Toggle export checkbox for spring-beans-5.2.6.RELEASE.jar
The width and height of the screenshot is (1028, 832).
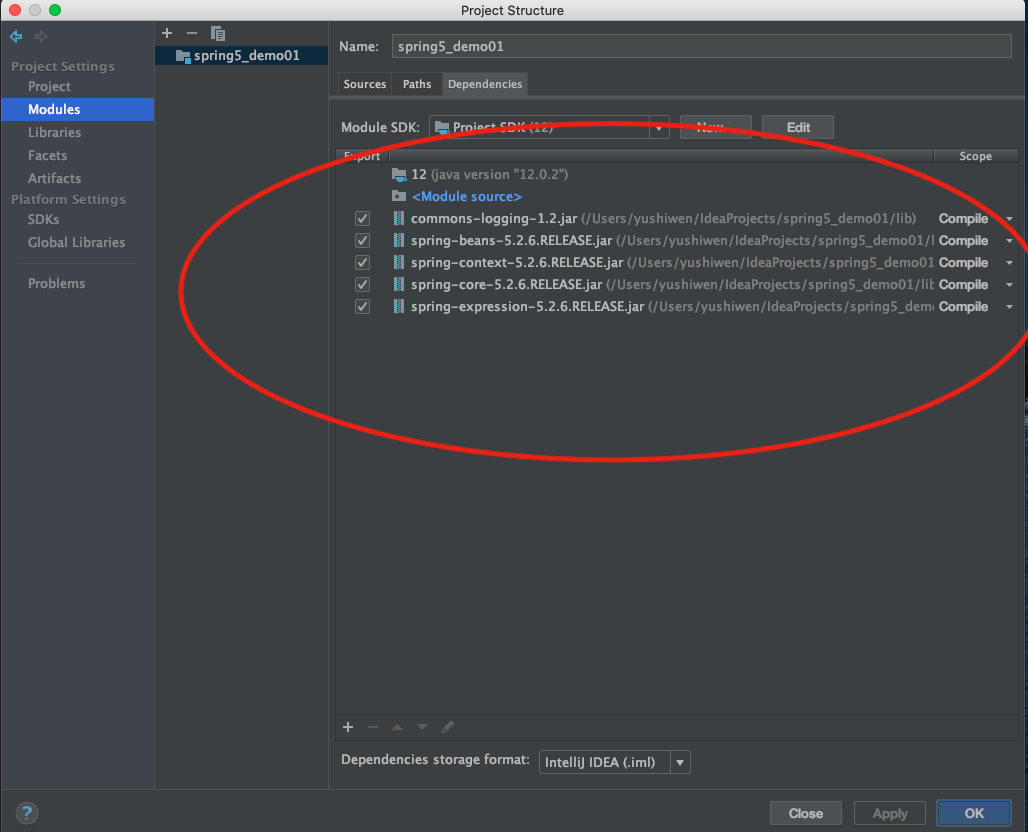tap(363, 241)
